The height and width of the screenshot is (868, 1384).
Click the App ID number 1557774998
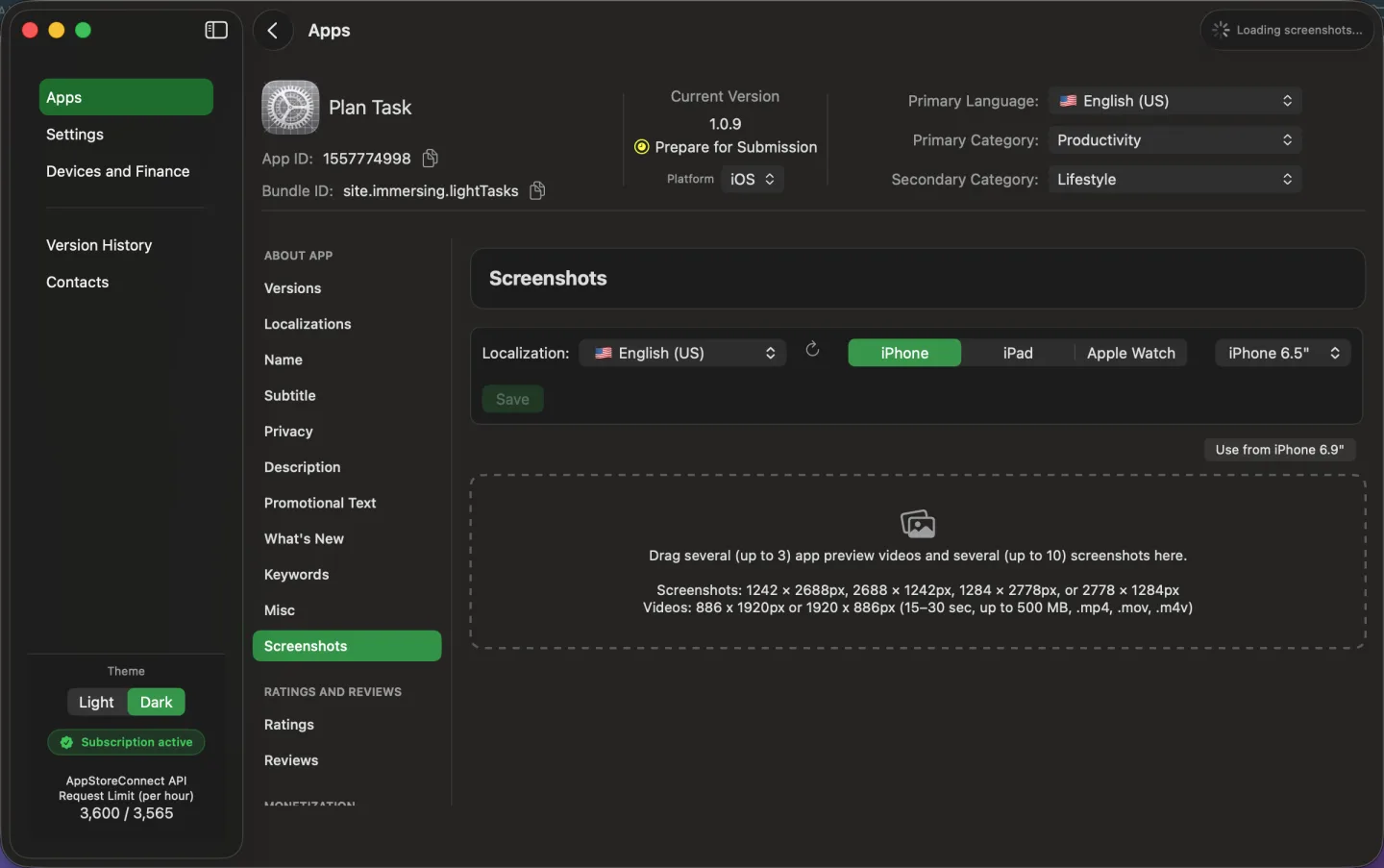[367, 159]
